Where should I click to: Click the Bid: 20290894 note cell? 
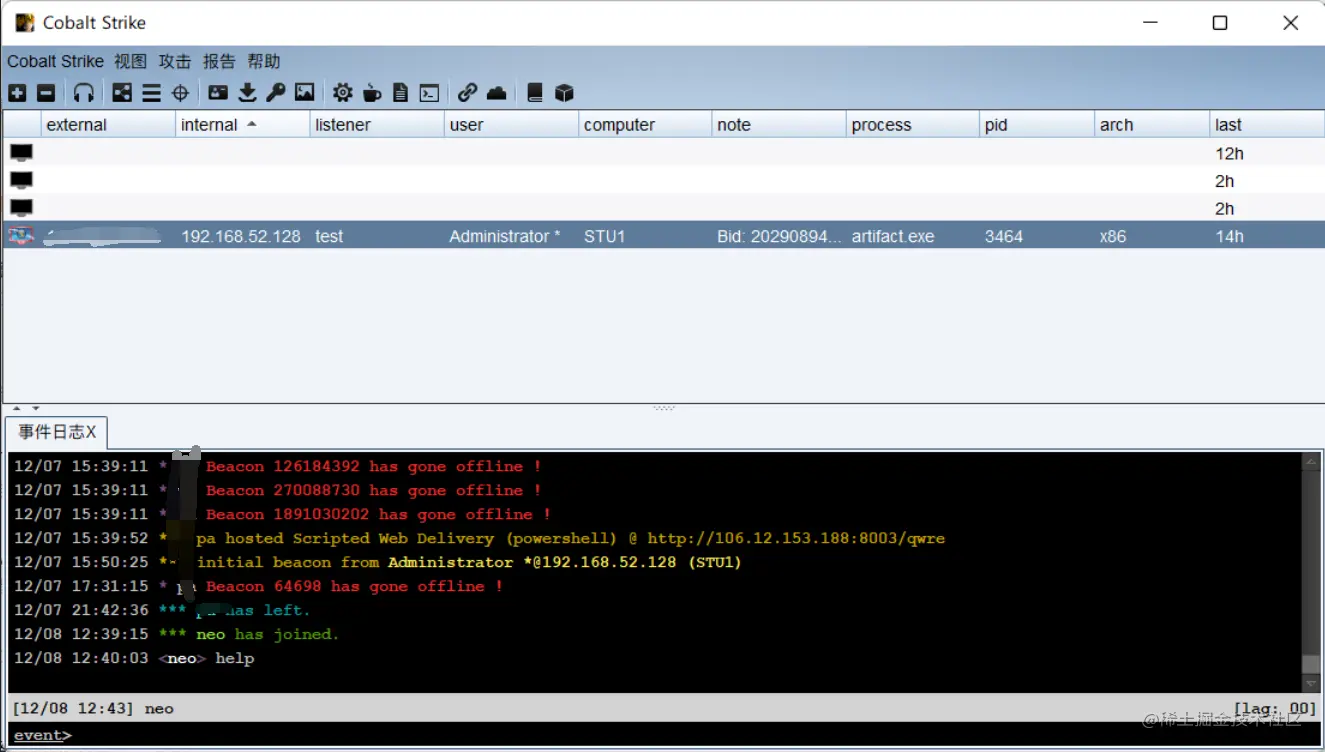[779, 236]
